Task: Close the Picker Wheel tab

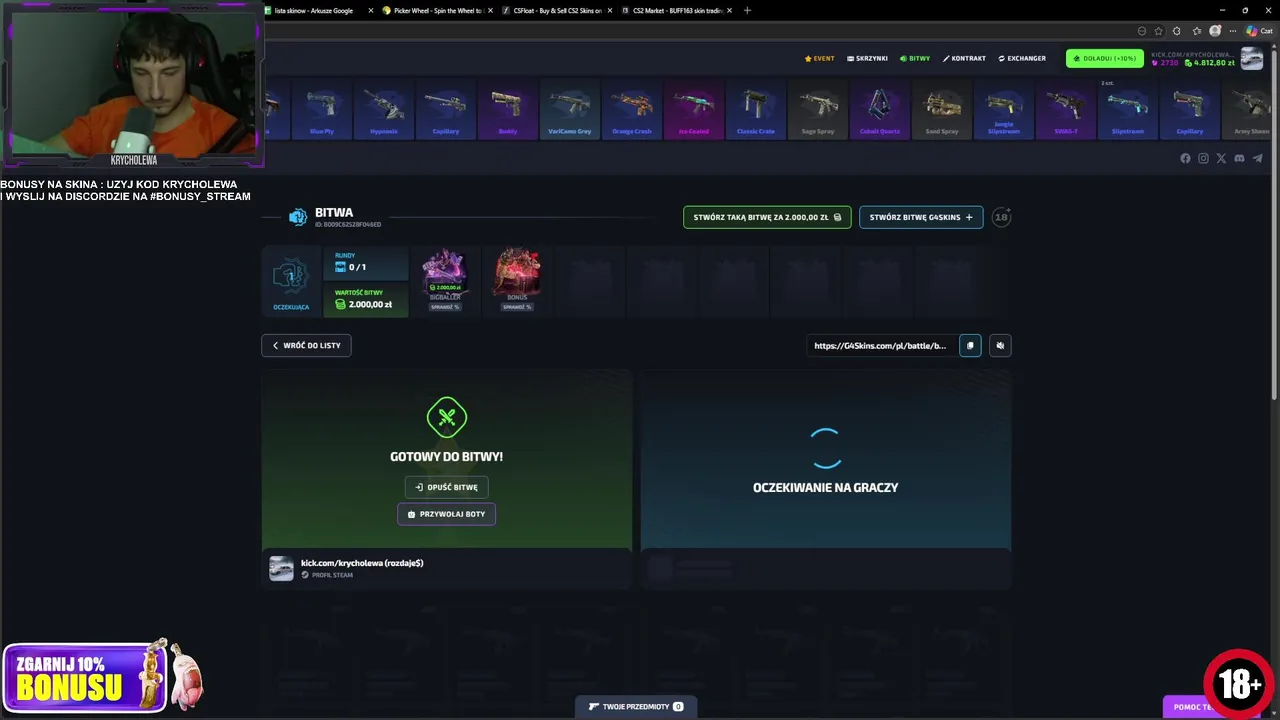Action: 490,10
